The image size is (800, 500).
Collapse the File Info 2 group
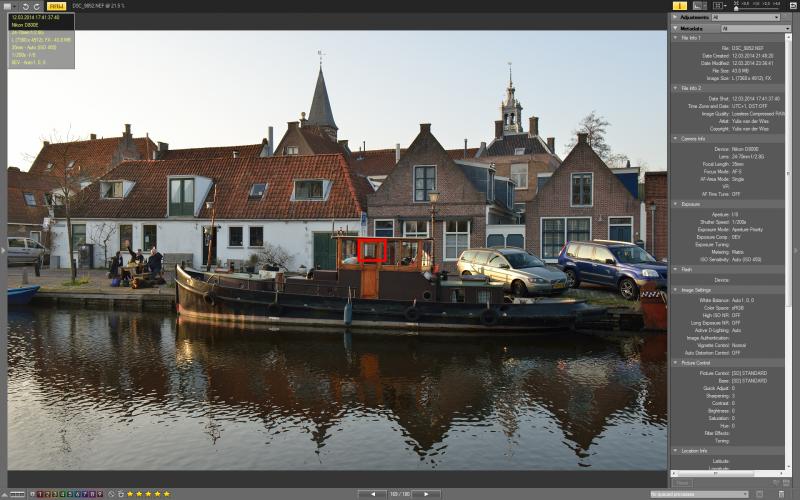click(x=676, y=88)
